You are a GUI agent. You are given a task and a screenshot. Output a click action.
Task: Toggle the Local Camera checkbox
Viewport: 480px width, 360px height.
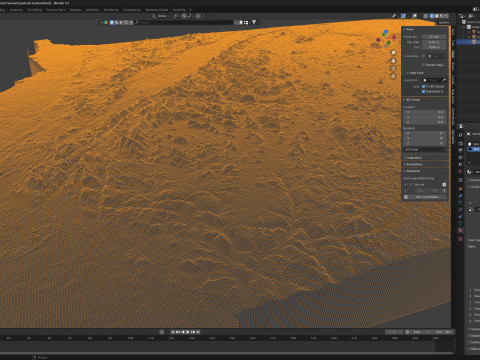pyautogui.click(x=424, y=56)
